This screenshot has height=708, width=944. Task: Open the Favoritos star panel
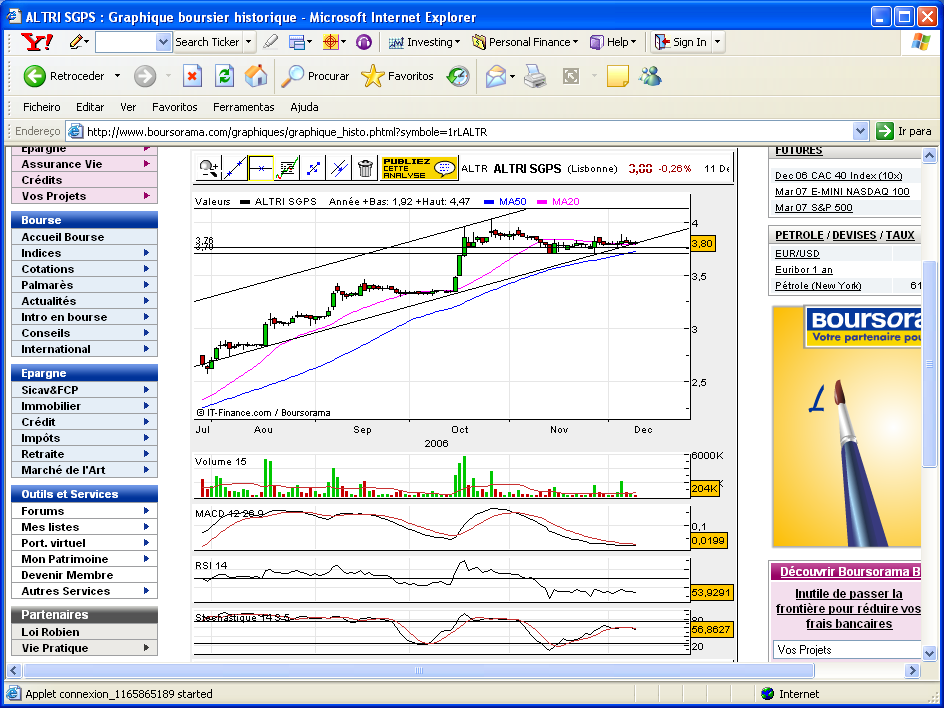pos(397,76)
